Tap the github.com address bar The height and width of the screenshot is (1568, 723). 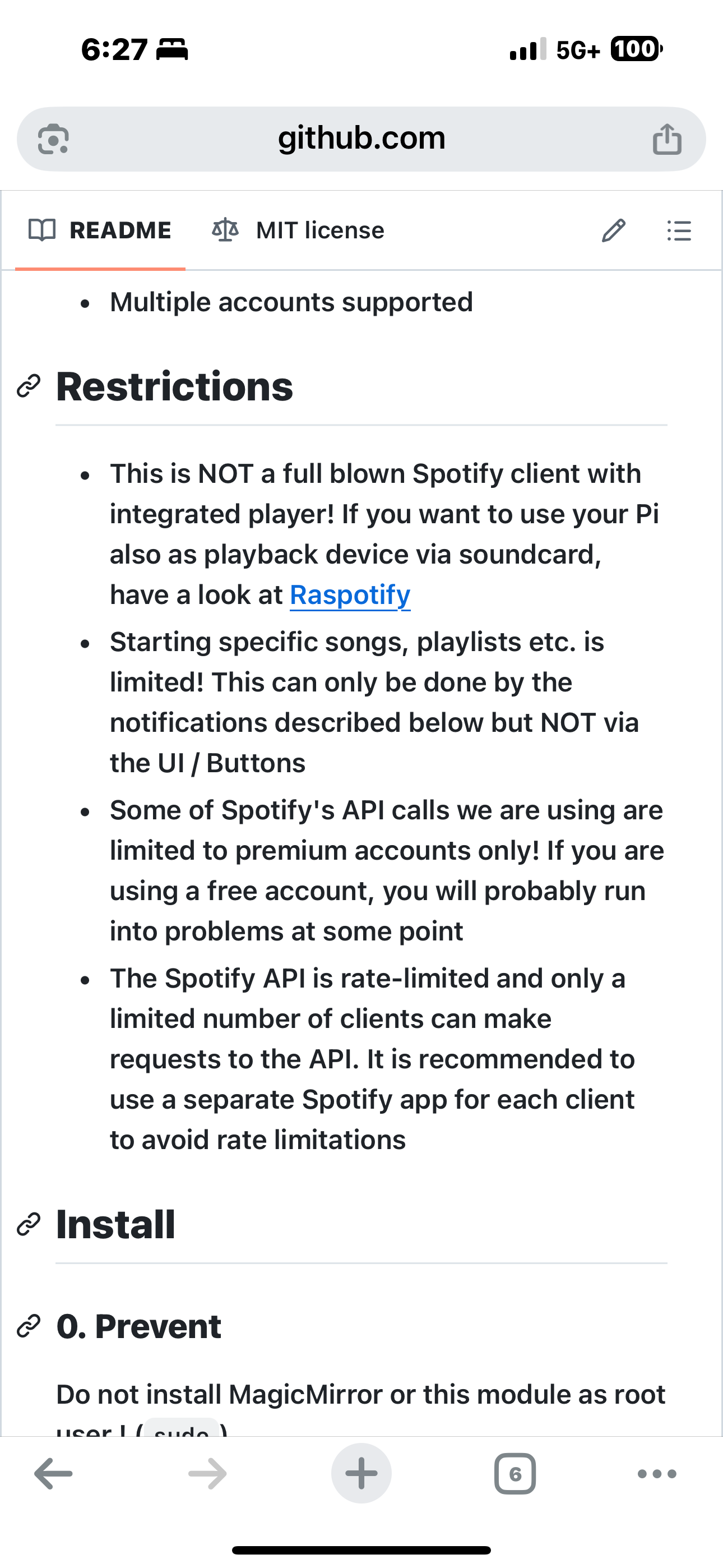(361, 139)
